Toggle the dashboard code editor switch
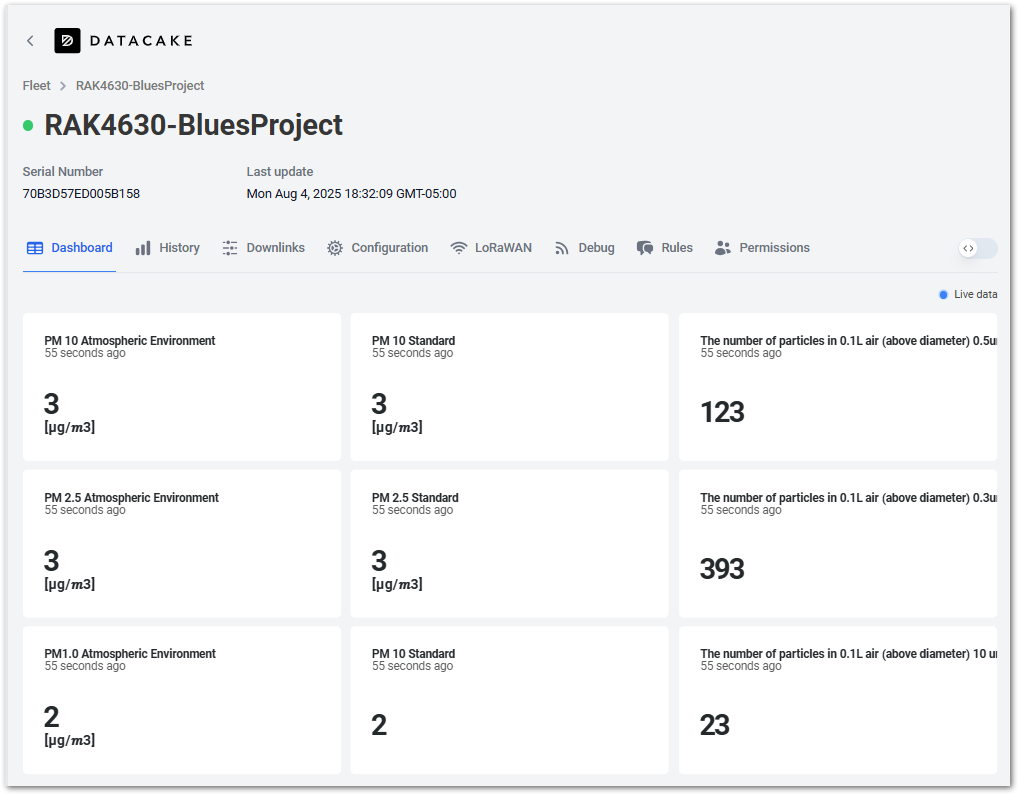The image size is (1019, 795). (977, 248)
